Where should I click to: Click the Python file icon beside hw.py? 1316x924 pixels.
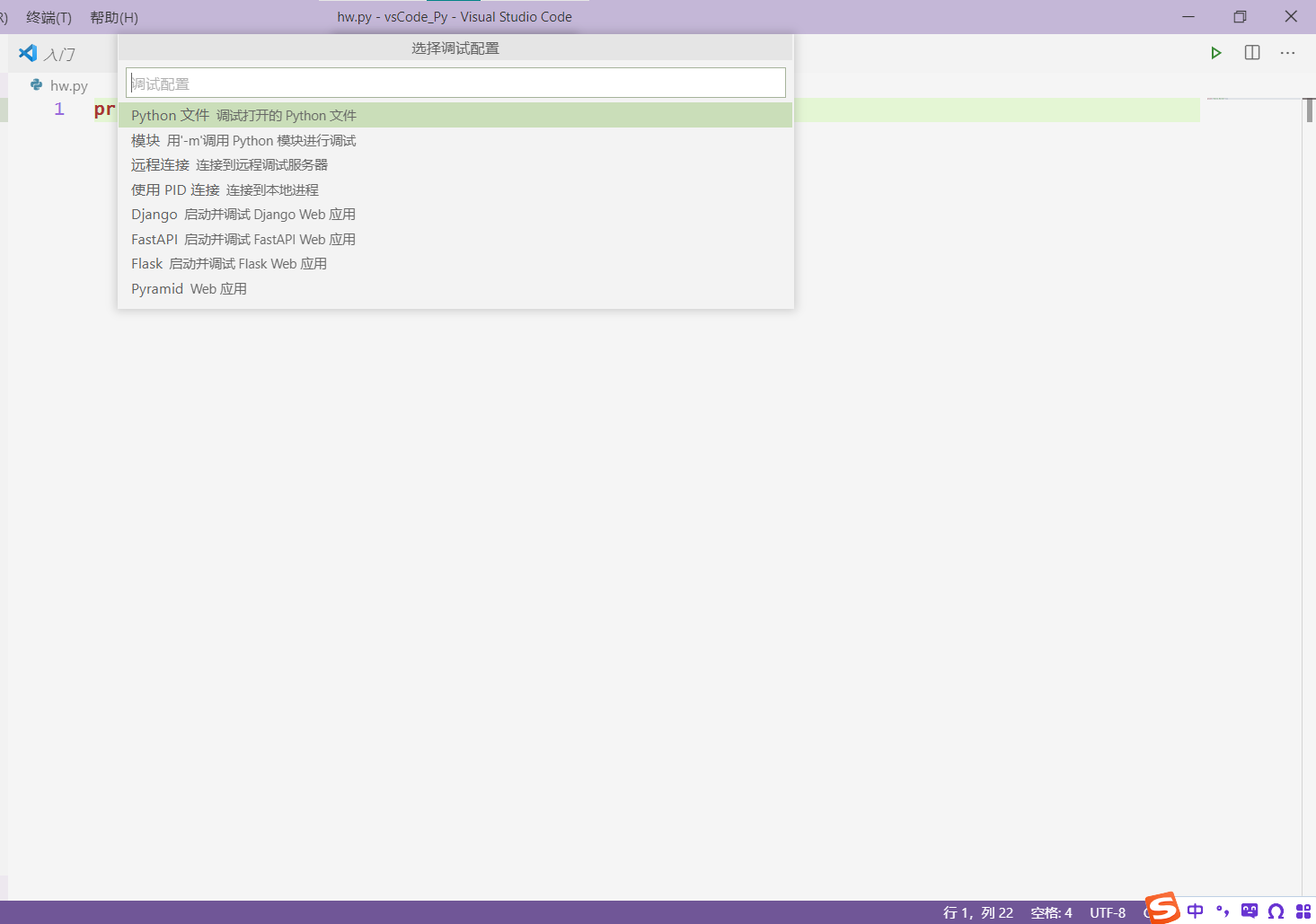(36, 84)
